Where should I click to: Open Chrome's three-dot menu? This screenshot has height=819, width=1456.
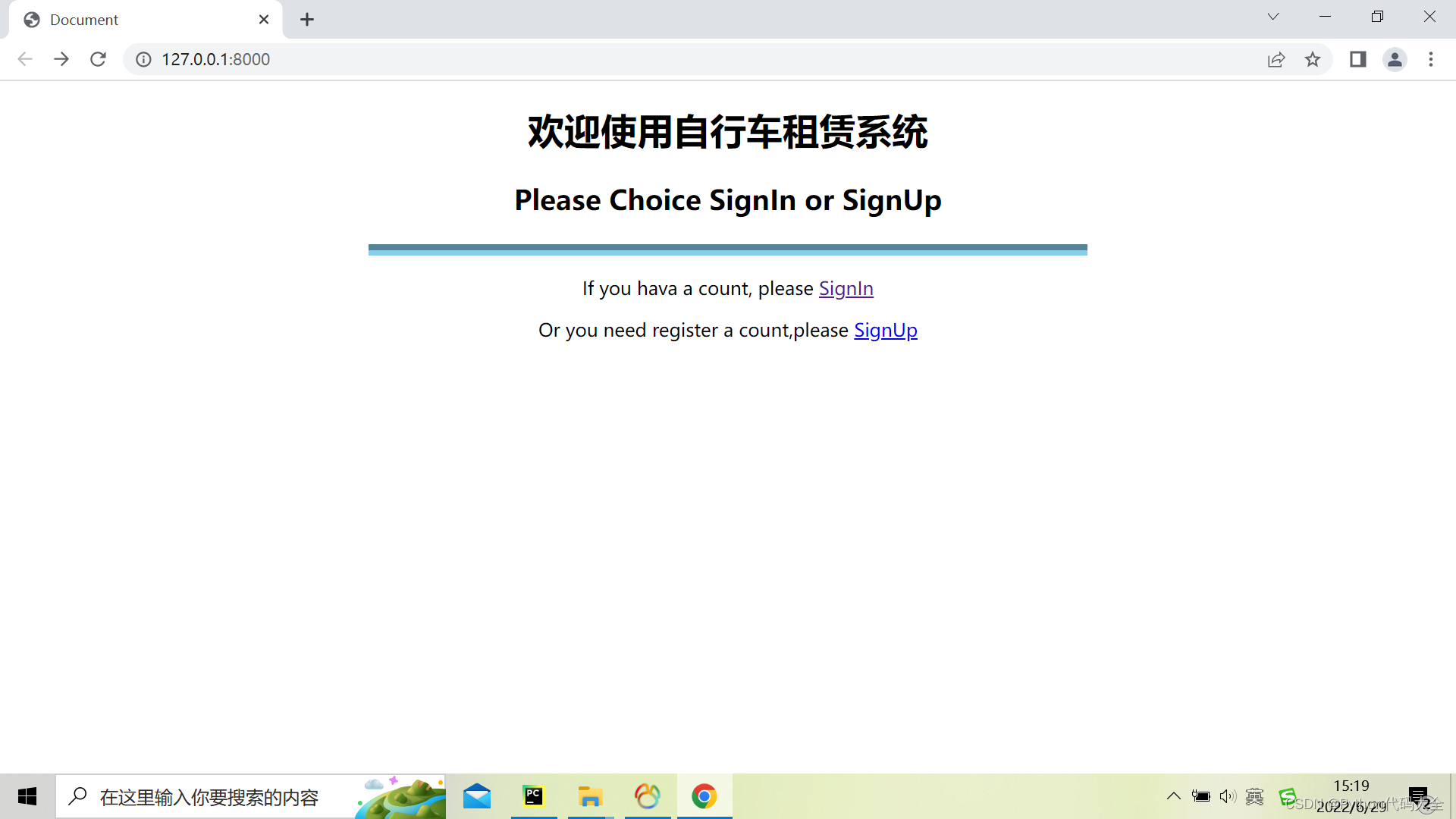pos(1431,59)
